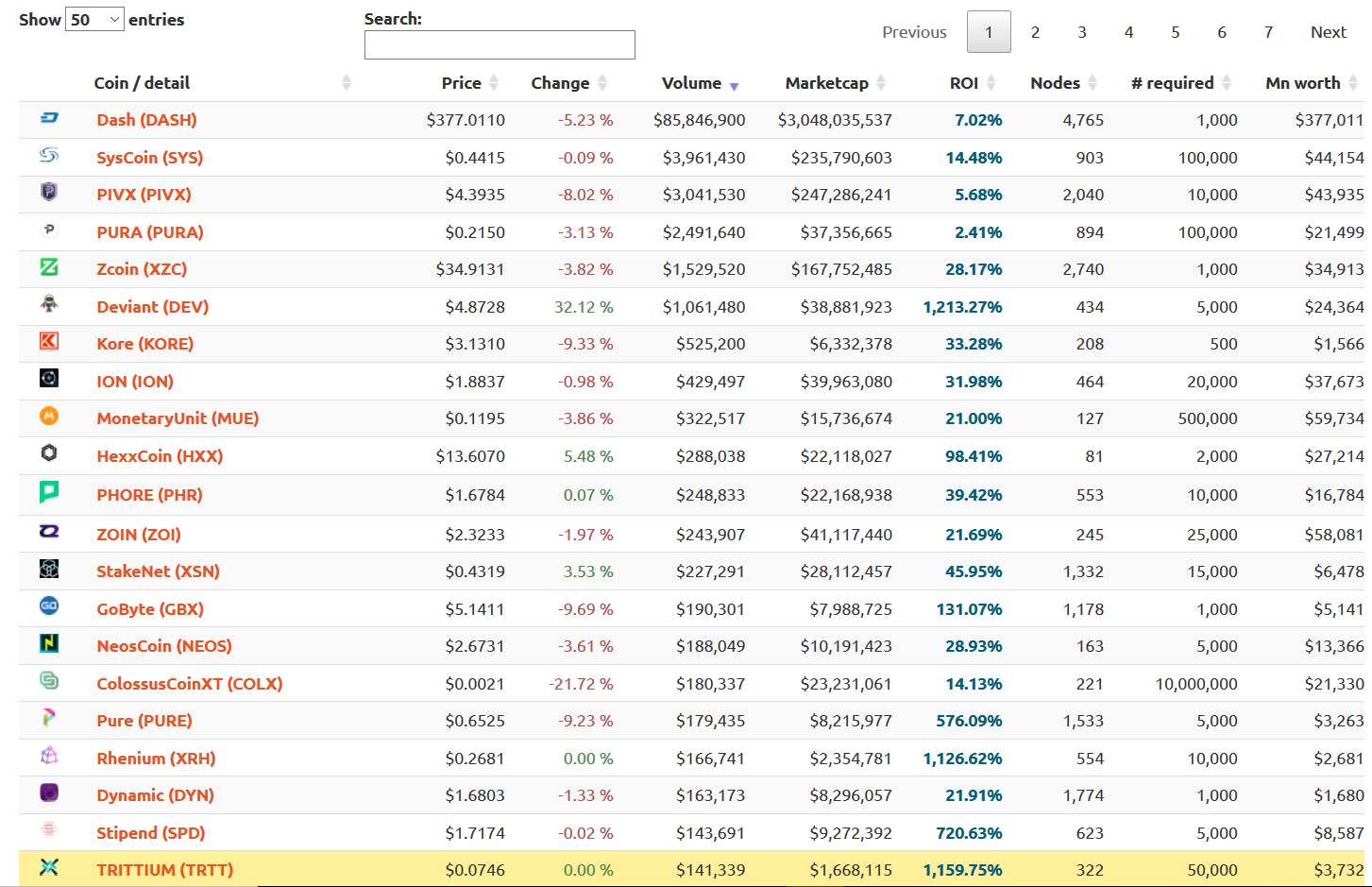The width and height of the screenshot is (1372, 887).
Task: Open the MonetaryUnit (MUE) detail link
Action: [178, 418]
